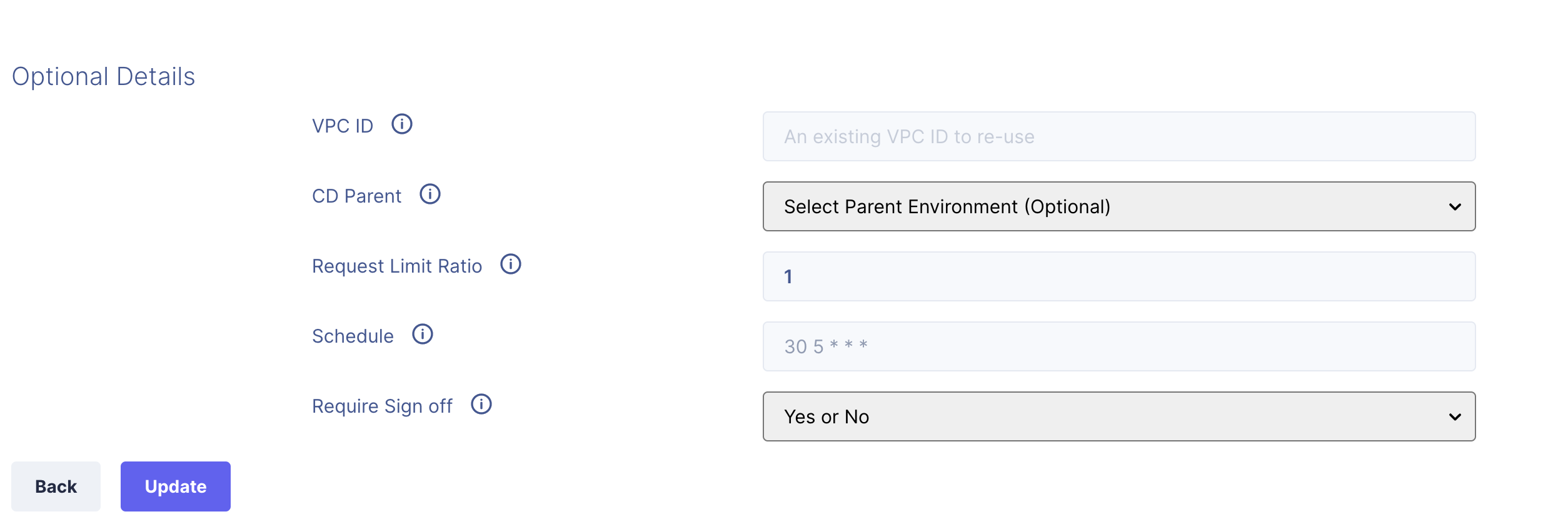Click the Request Limit Ratio label
This screenshot has width=1568, height=519.
coord(397,266)
